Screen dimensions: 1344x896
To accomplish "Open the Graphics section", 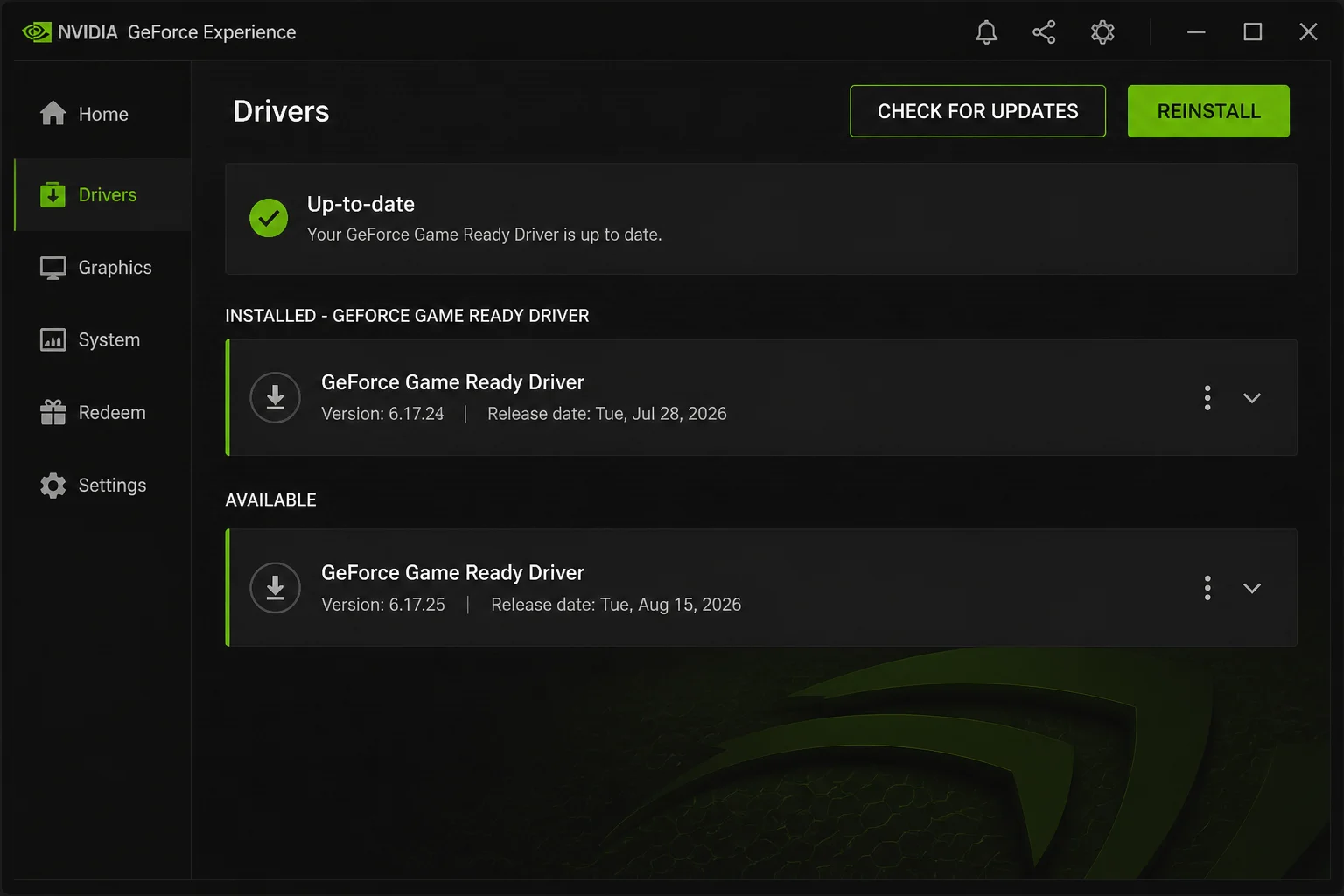I will (102, 268).
